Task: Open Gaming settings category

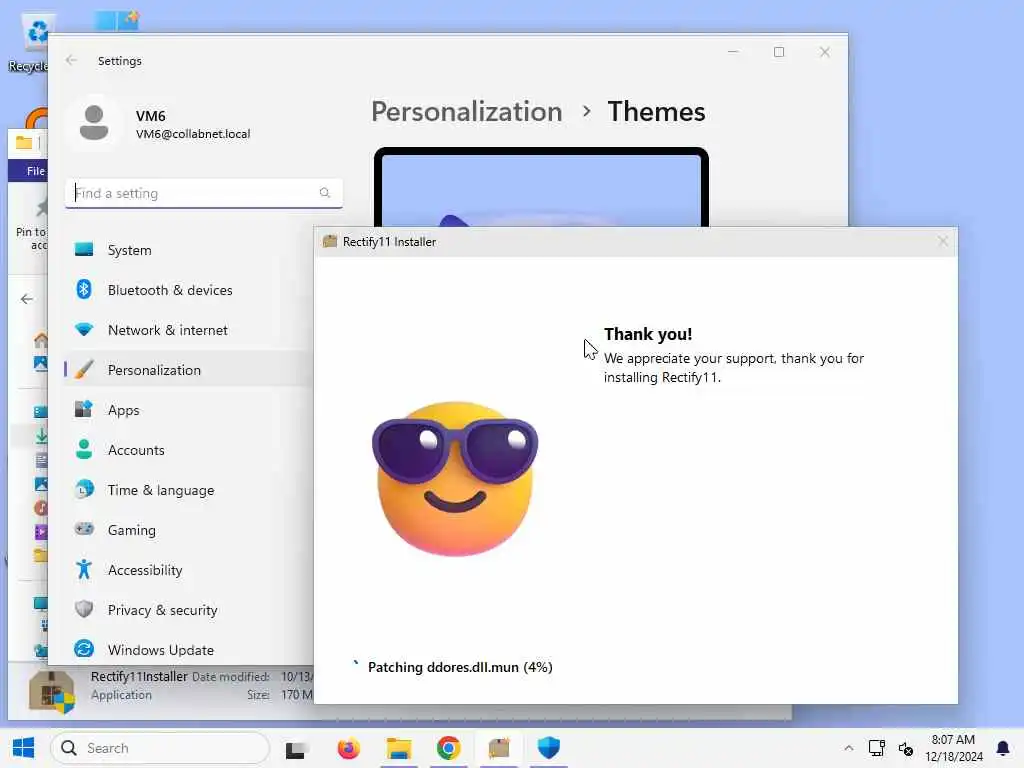Action: pyautogui.click(x=189, y=530)
